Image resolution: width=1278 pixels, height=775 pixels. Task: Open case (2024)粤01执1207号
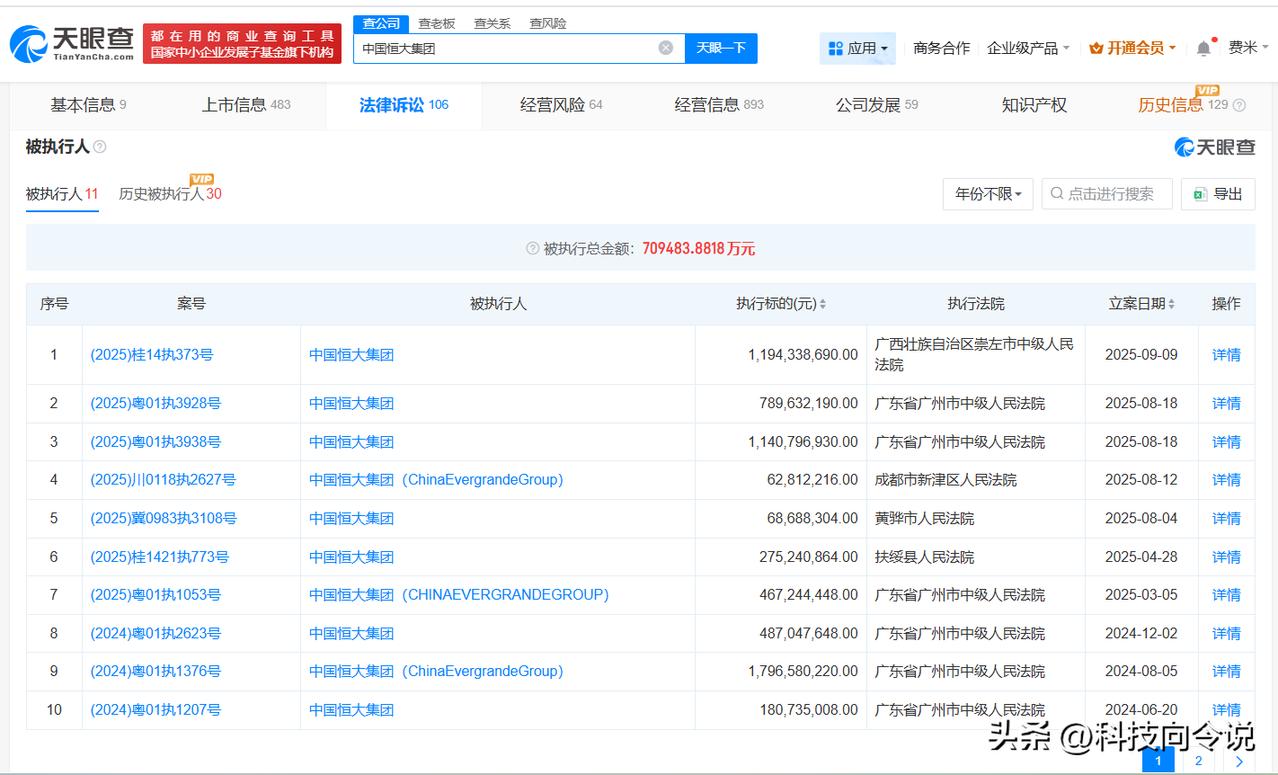pyautogui.click(x=156, y=710)
